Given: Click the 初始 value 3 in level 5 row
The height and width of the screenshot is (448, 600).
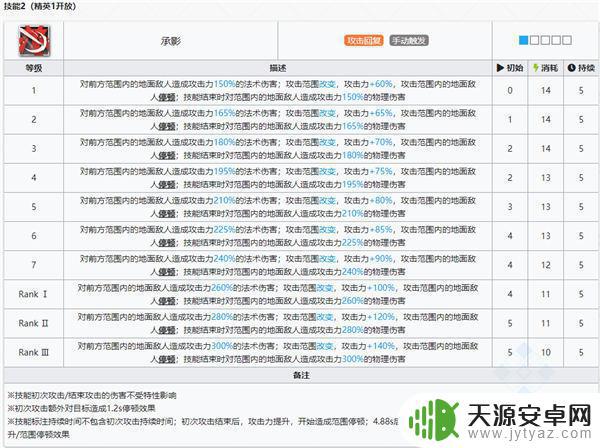Looking at the screenshot, I should [x=510, y=207].
